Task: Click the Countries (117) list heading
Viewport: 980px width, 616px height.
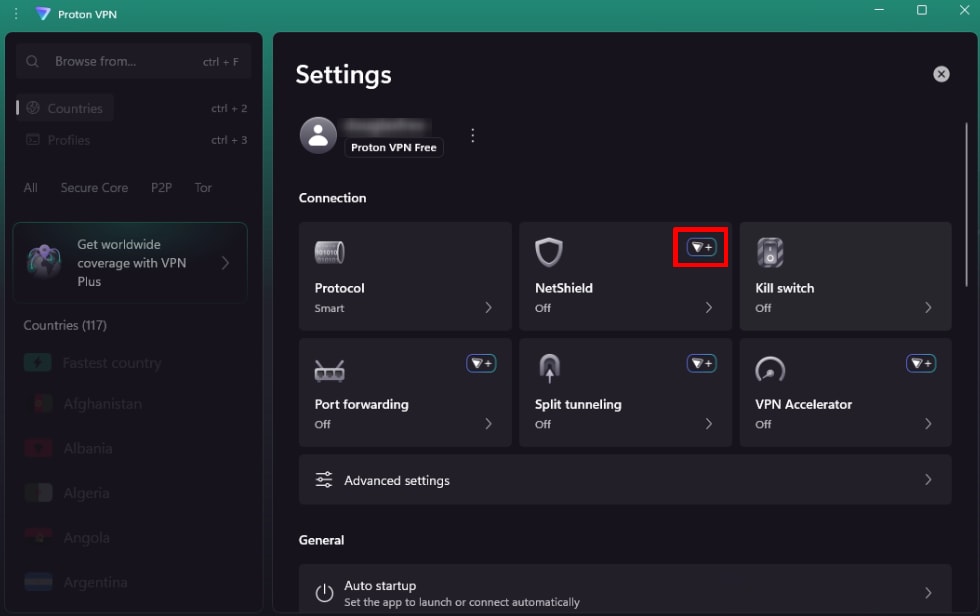Action: pos(65,325)
